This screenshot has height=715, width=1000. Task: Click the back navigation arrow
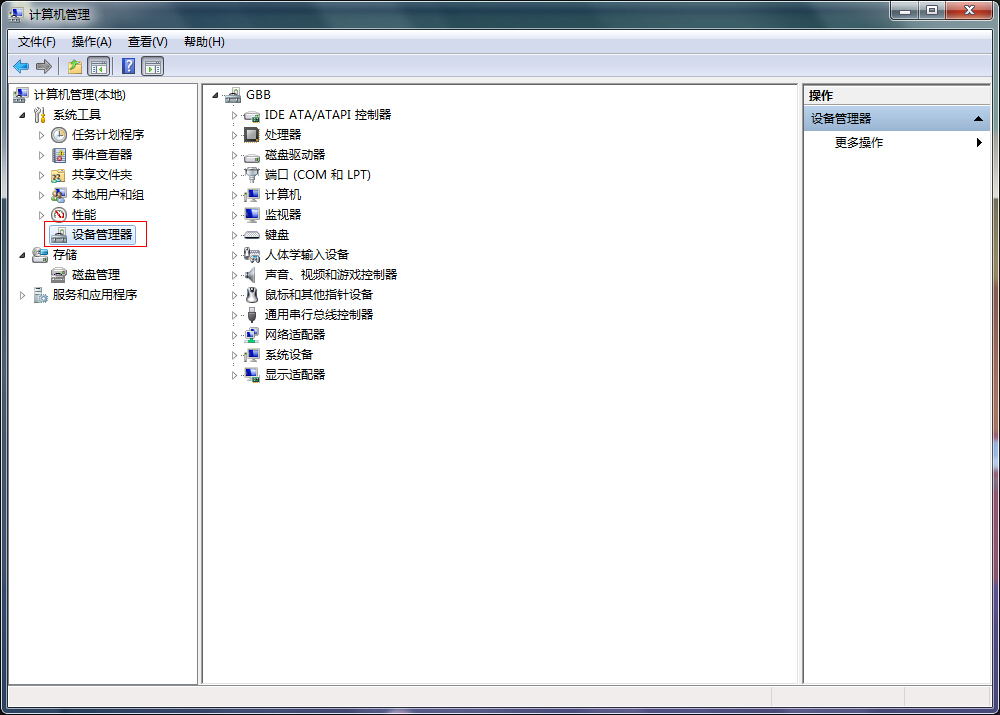[21, 66]
